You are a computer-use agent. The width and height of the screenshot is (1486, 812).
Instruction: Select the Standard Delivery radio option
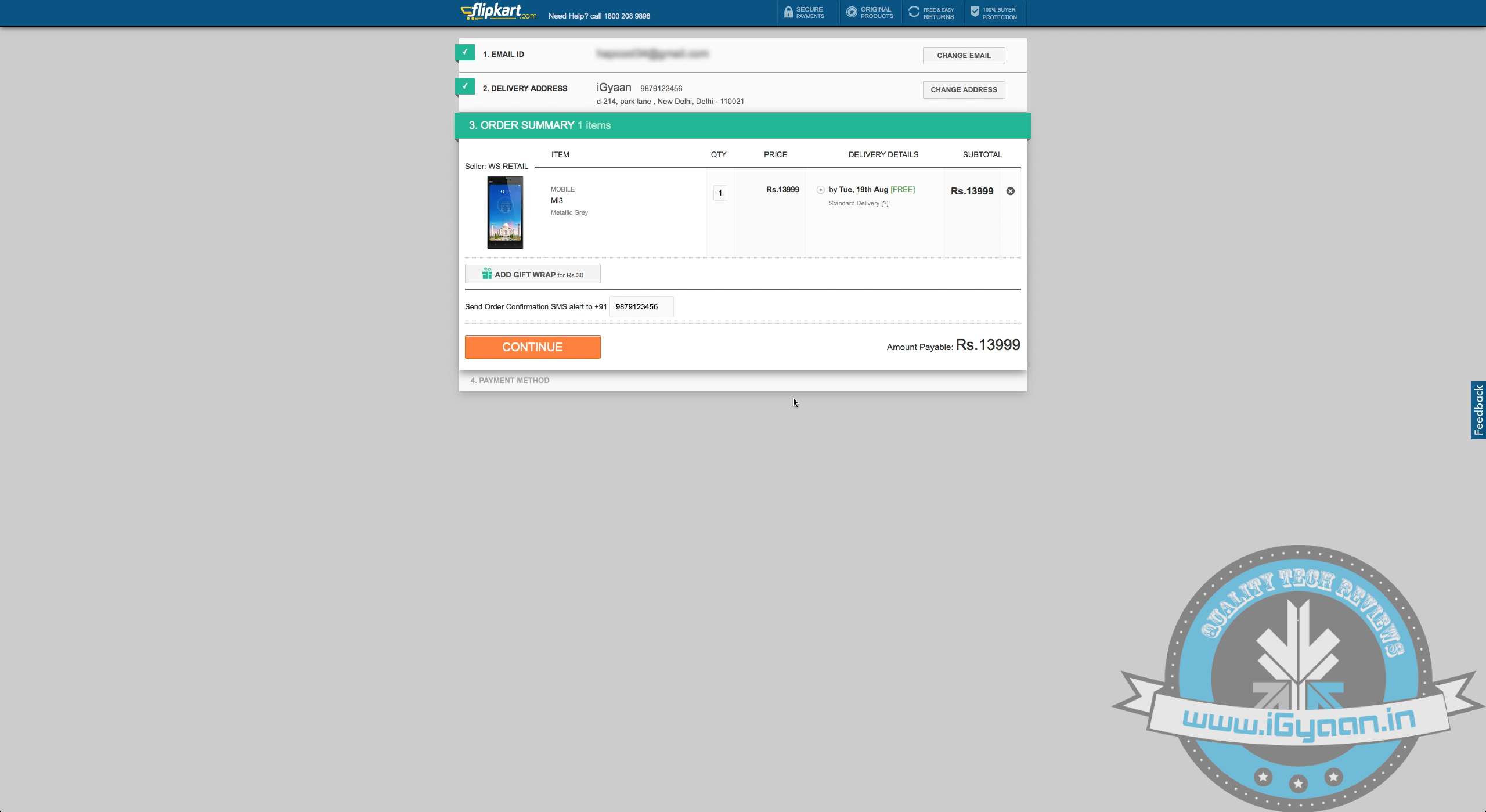(x=820, y=190)
